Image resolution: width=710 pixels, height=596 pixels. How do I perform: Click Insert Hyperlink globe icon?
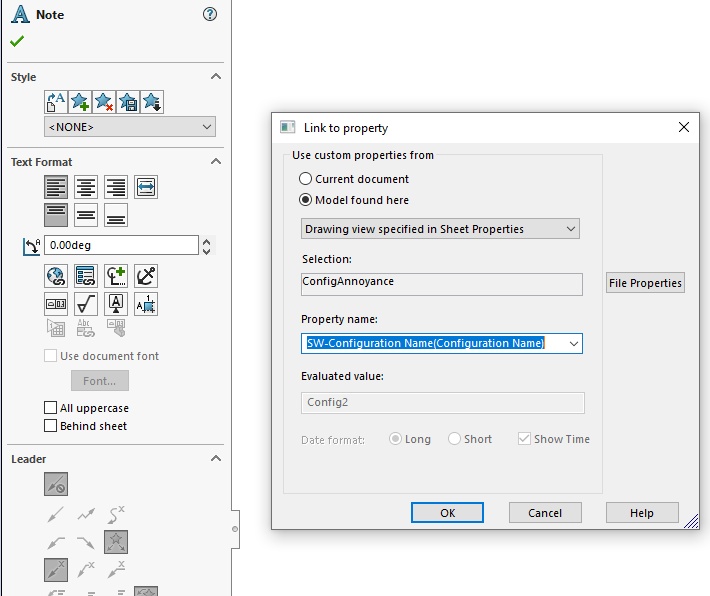[x=56, y=276]
